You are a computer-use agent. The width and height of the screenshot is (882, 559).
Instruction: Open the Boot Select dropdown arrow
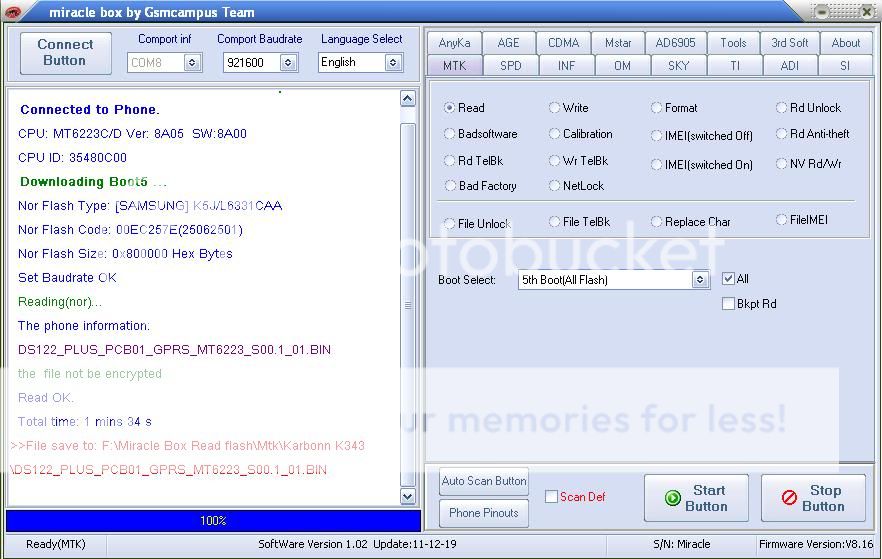coord(699,280)
